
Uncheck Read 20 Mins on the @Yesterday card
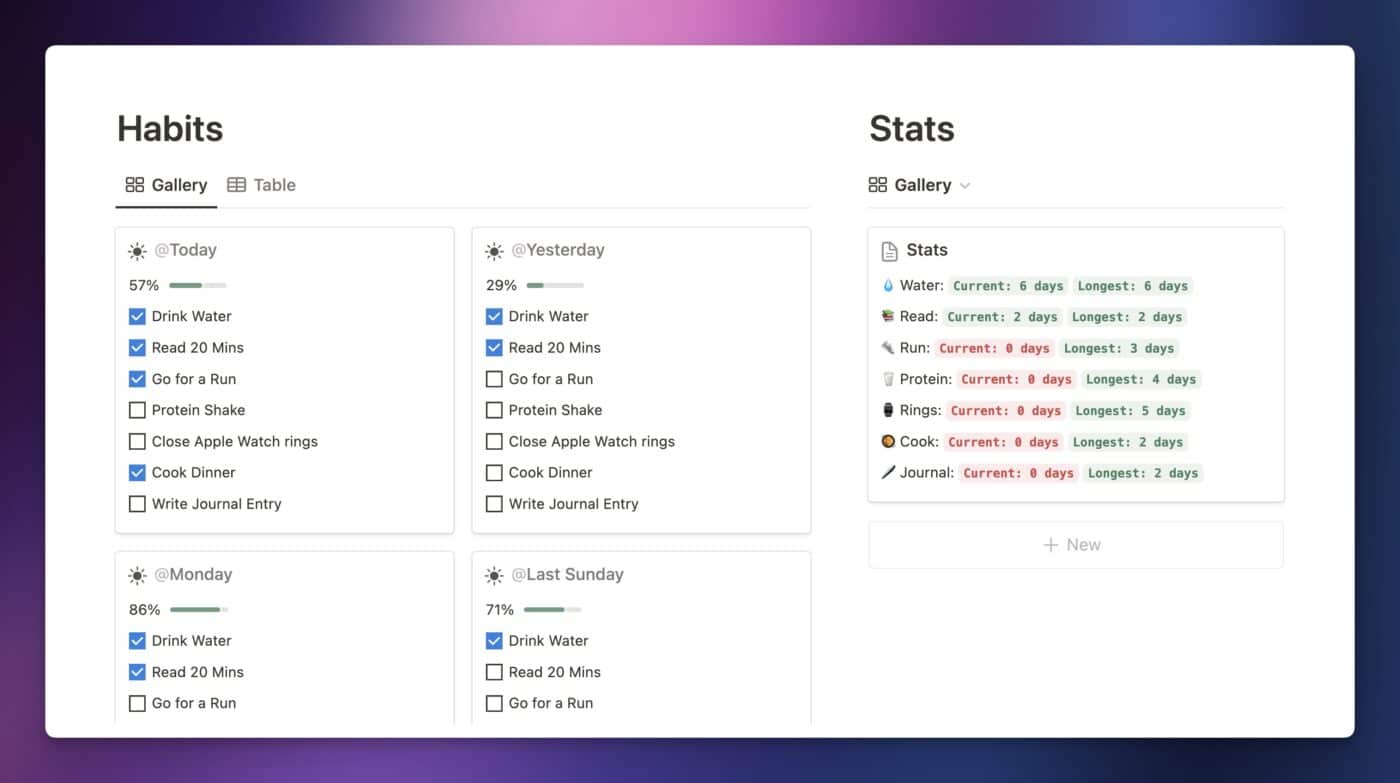tap(494, 348)
